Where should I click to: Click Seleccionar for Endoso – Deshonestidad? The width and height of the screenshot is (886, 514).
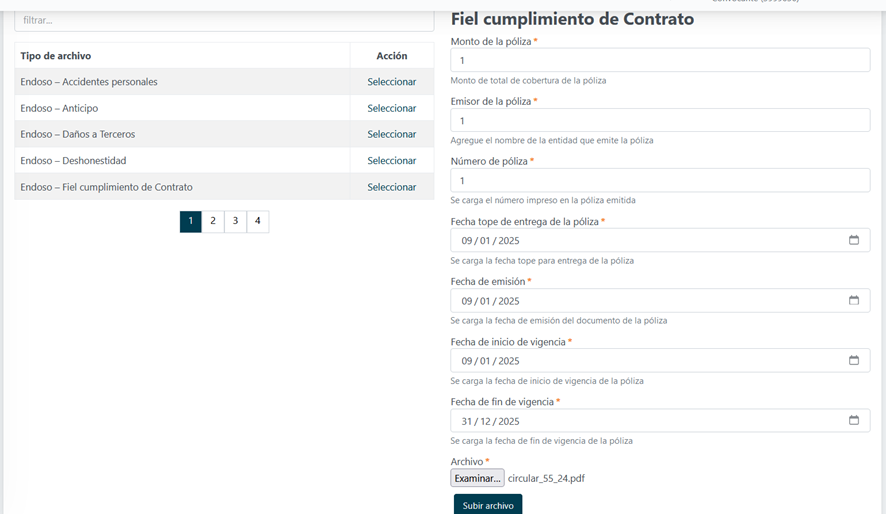(x=391, y=161)
